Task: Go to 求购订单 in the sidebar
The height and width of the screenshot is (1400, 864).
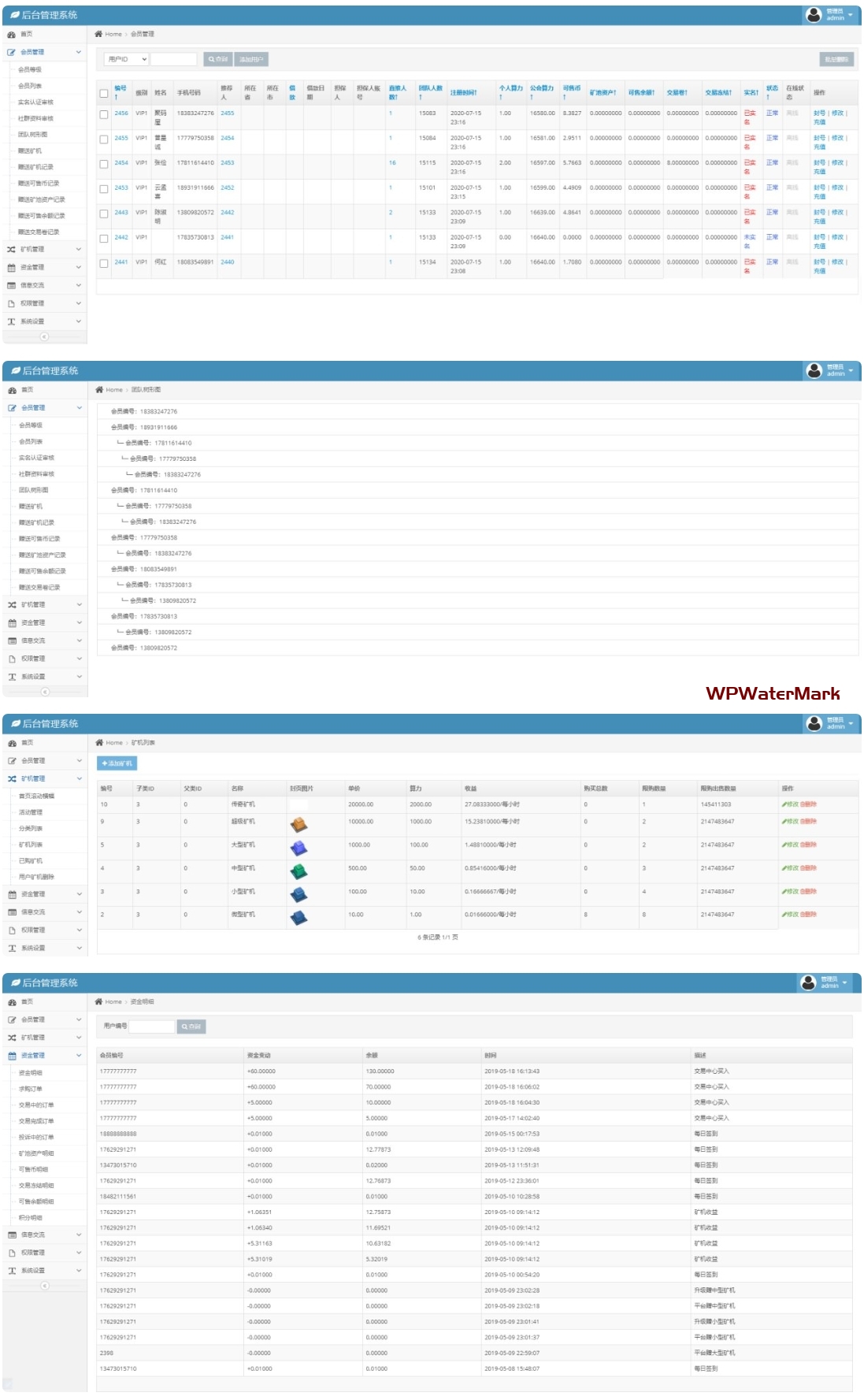Action: point(31,1088)
